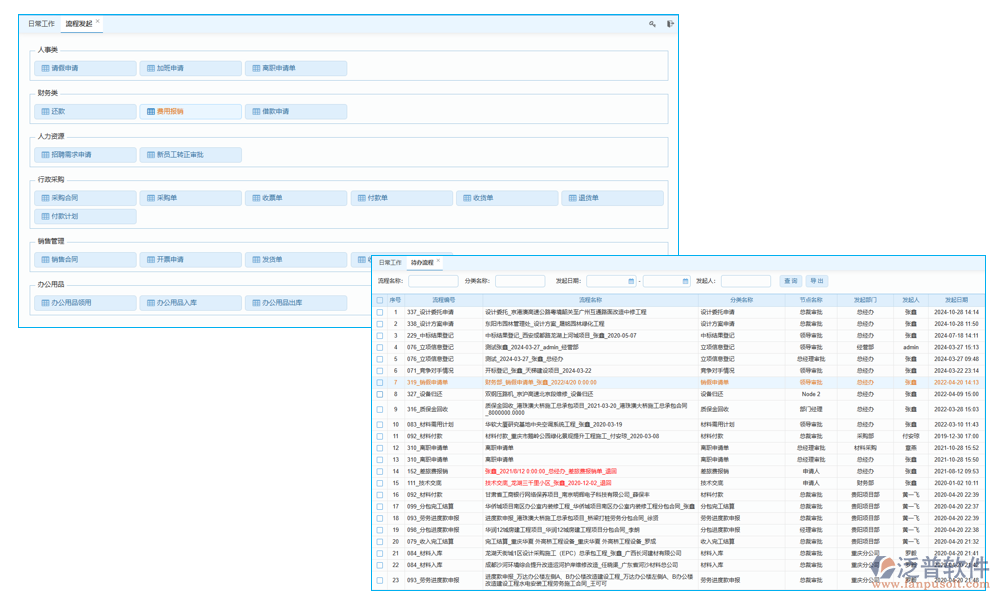The width and height of the screenshot is (1000, 600).
Task: Open the 请假申请 workflow
Action: pyautogui.click(x=85, y=68)
